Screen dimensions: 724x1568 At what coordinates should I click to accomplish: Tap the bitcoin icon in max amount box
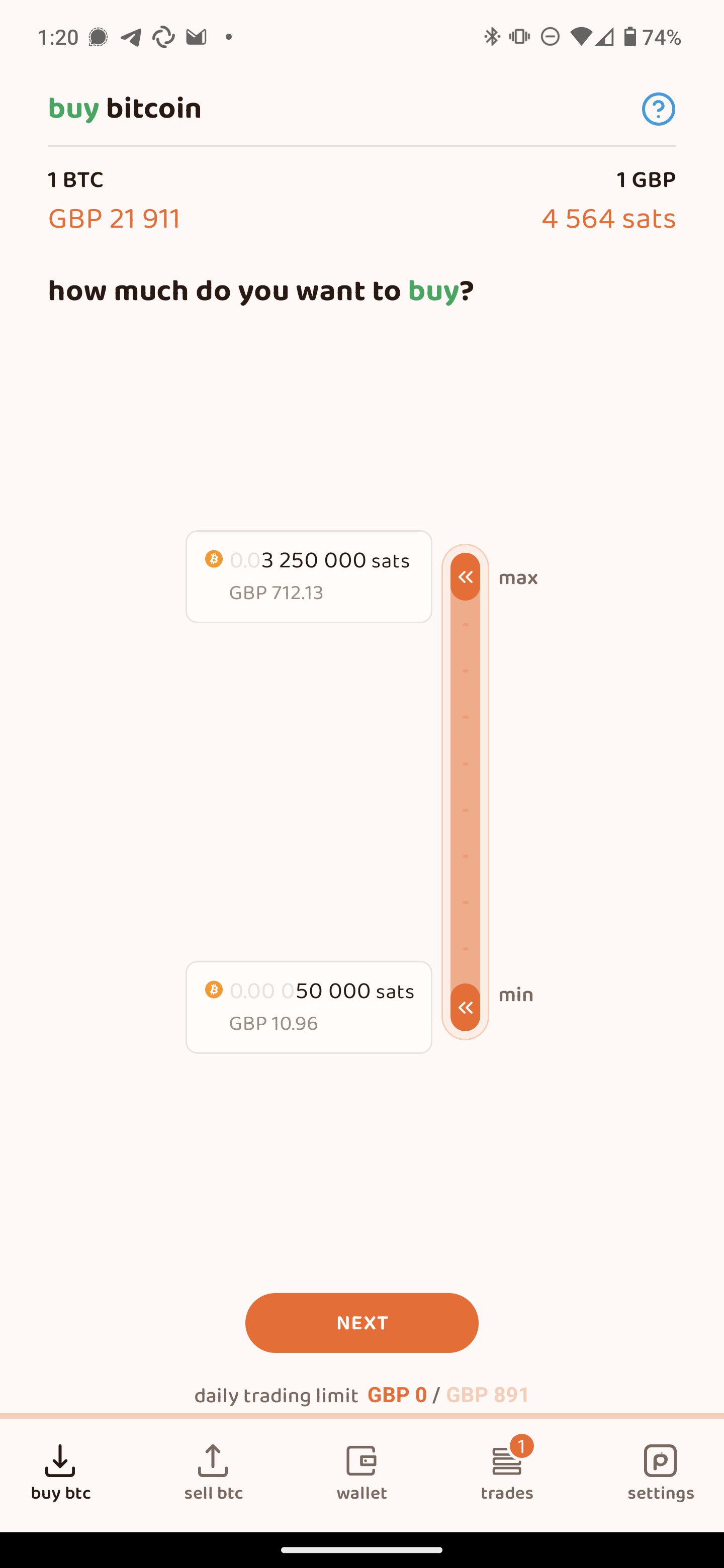214,559
